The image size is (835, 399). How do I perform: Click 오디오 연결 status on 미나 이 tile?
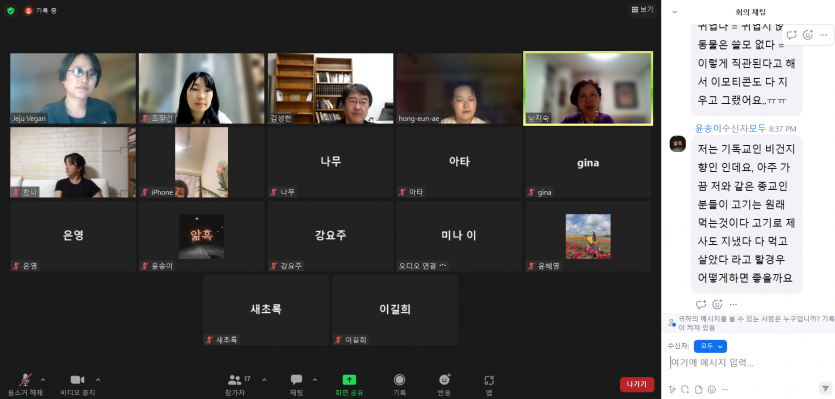click(423, 266)
